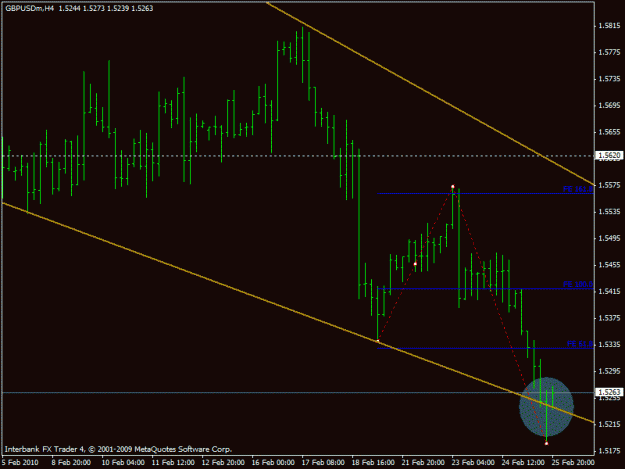Click the 16 Feb 00:00 time label
The height and width of the screenshot is (469, 625).
[273, 463]
